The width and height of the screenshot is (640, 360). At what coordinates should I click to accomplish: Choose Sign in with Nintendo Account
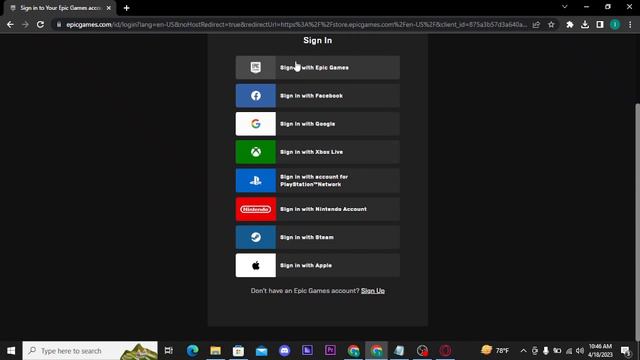(x=318, y=209)
